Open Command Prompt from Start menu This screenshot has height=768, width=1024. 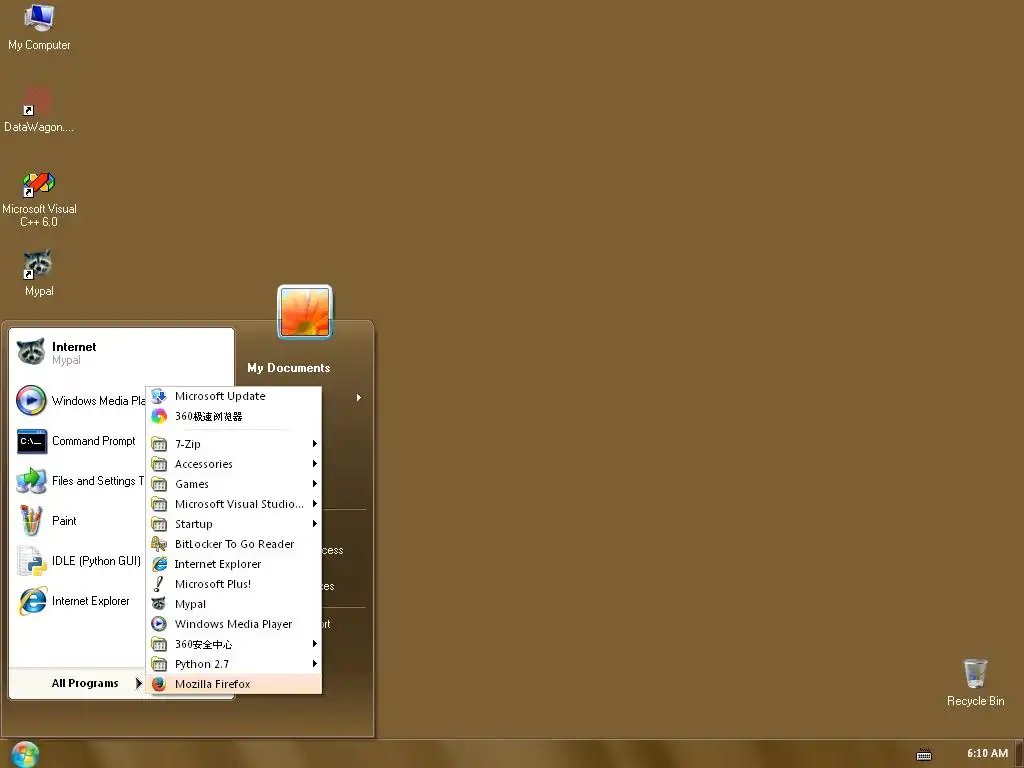(79, 441)
